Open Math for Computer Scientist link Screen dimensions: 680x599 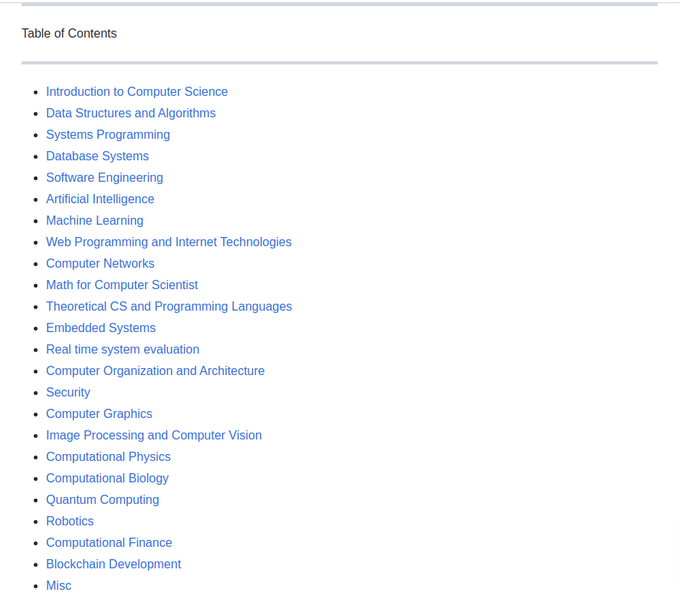pos(122,285)
